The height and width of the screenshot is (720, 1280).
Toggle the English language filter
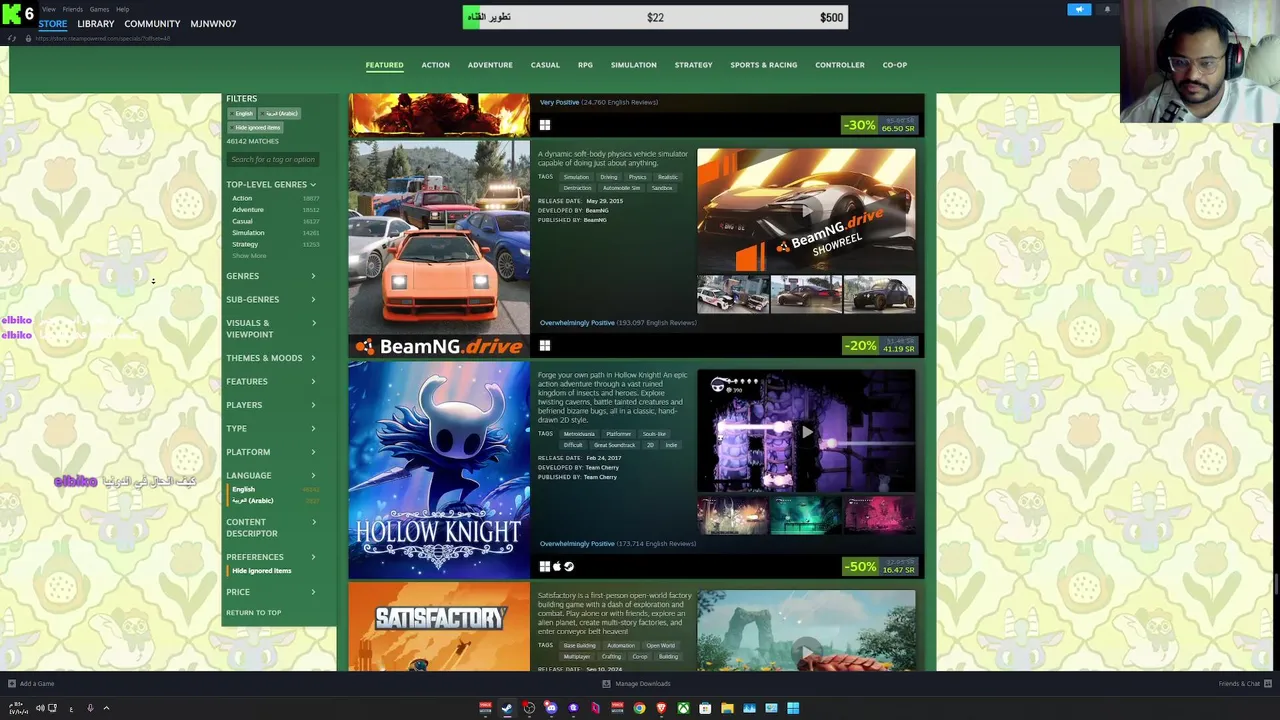(x=243, y=489)
